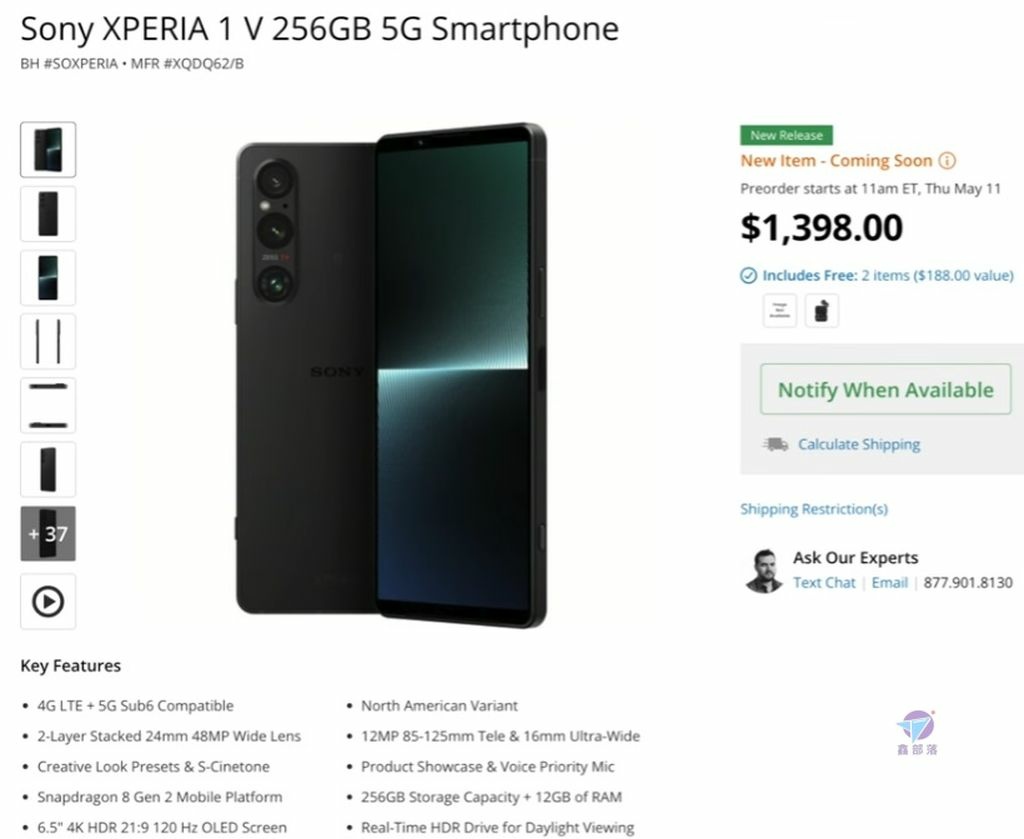
Task: Start a Text Chat with experts
Action: (x=824, y=582)
